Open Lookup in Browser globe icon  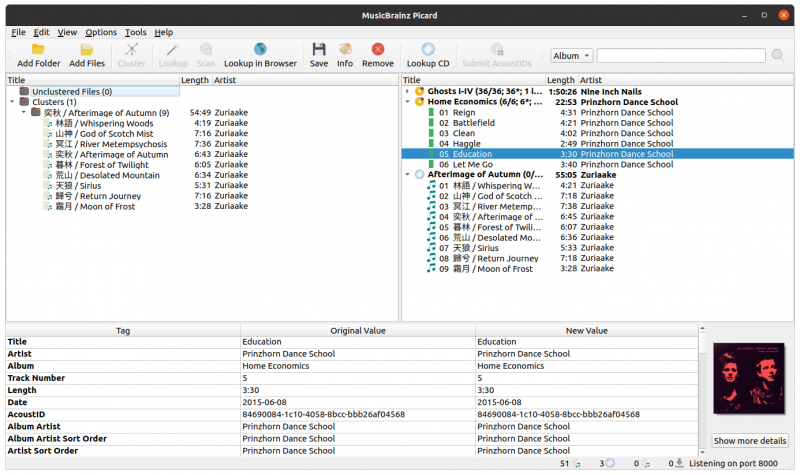260,49
